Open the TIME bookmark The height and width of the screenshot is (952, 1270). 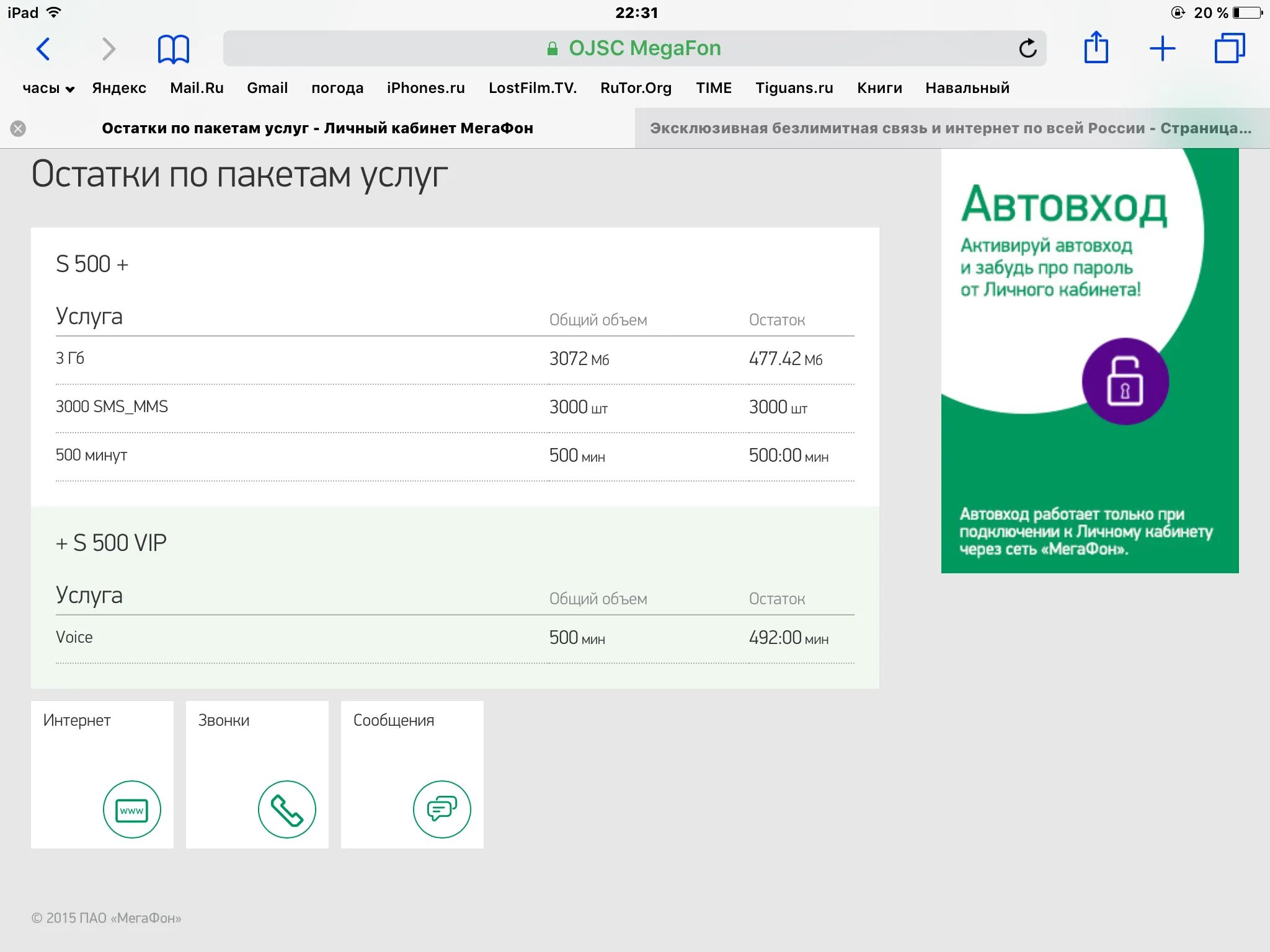714,88
